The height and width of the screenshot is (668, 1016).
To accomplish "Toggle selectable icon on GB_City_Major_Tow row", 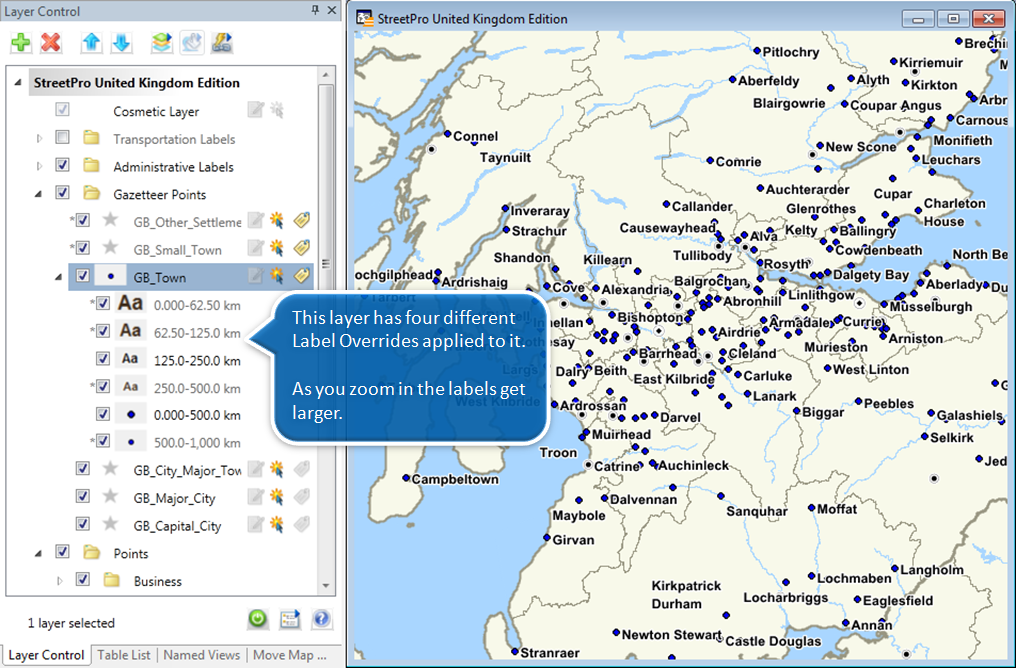I will (x=277, y=470).
